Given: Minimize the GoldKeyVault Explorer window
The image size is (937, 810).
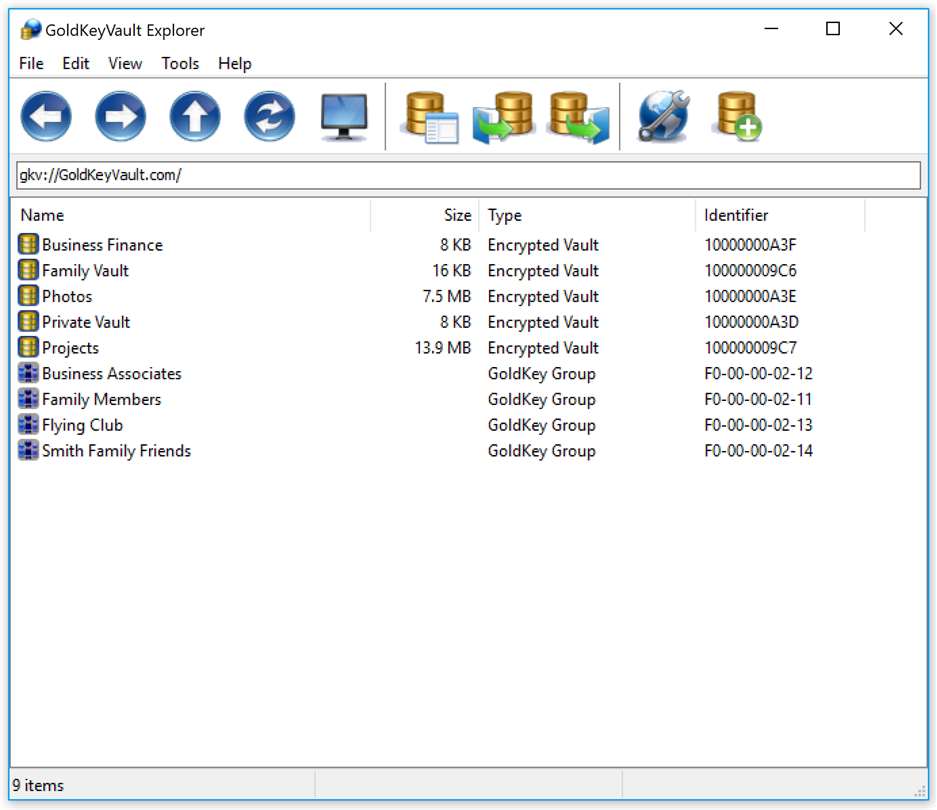Looking at the screenshot, I should click(771, 28).
